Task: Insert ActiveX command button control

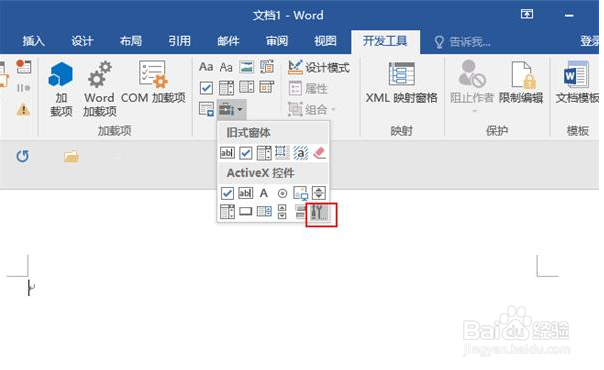Action: tap(246, 211)
